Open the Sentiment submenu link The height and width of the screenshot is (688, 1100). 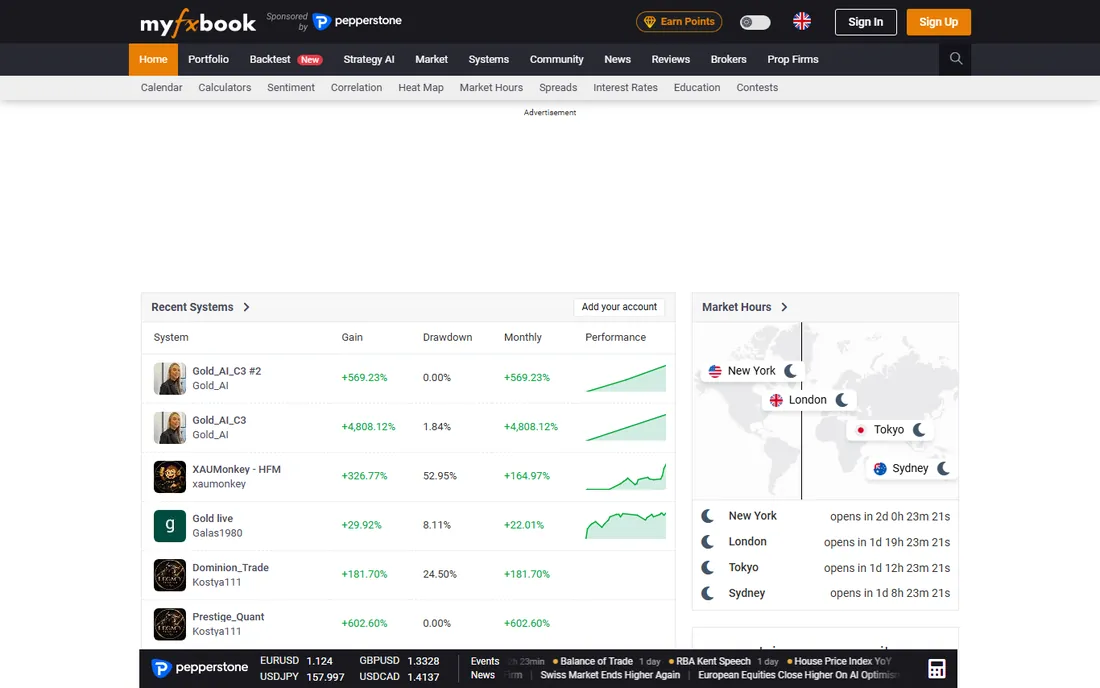(x=291, y=88)
